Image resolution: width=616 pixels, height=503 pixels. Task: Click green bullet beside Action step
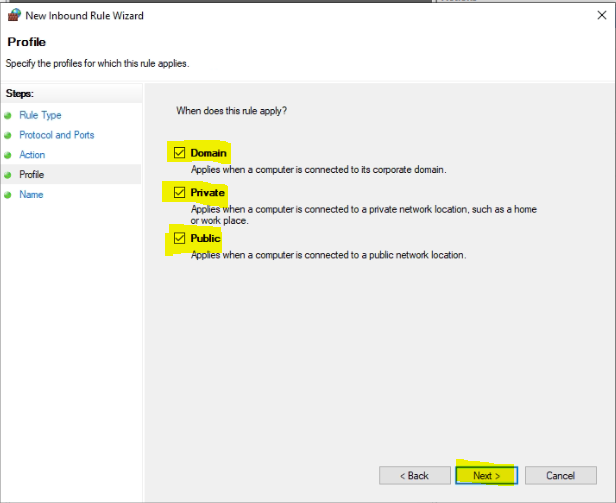[7, 155]
